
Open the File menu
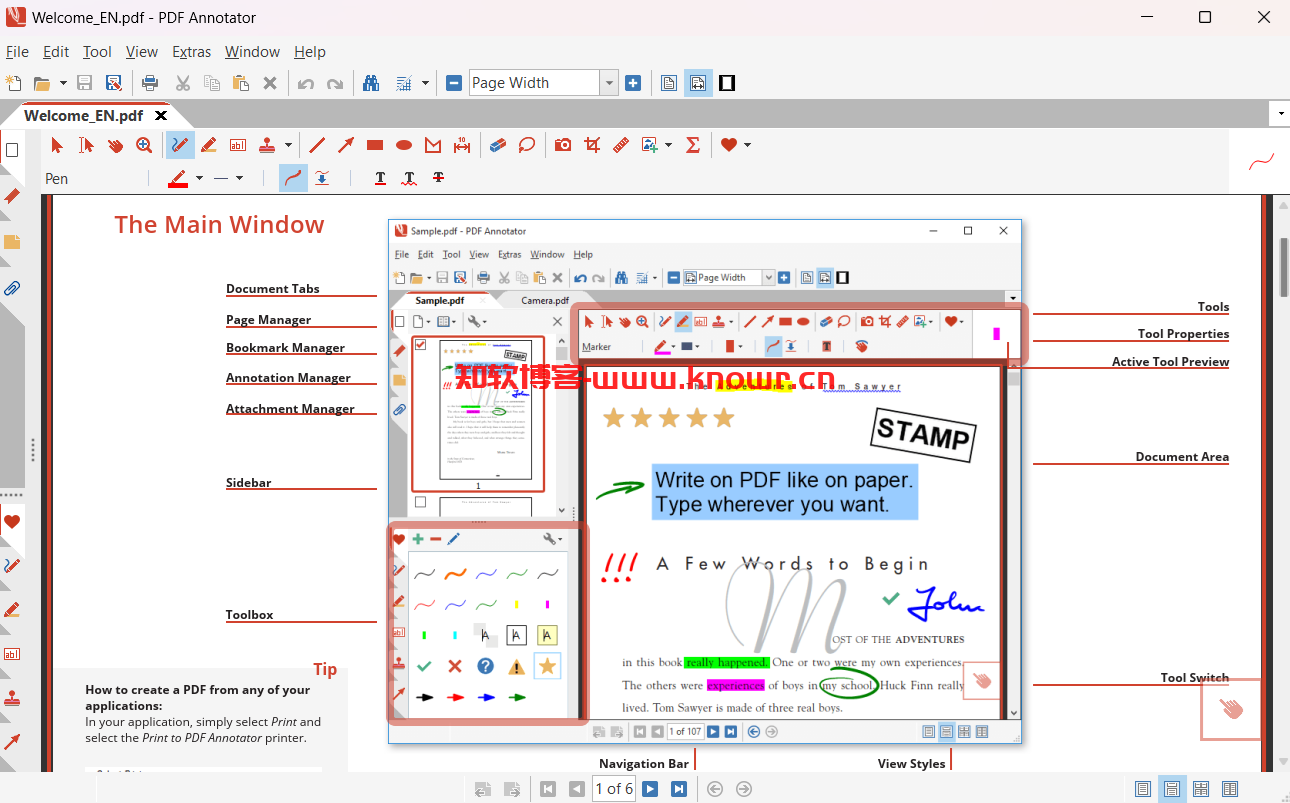click(17, 52)
